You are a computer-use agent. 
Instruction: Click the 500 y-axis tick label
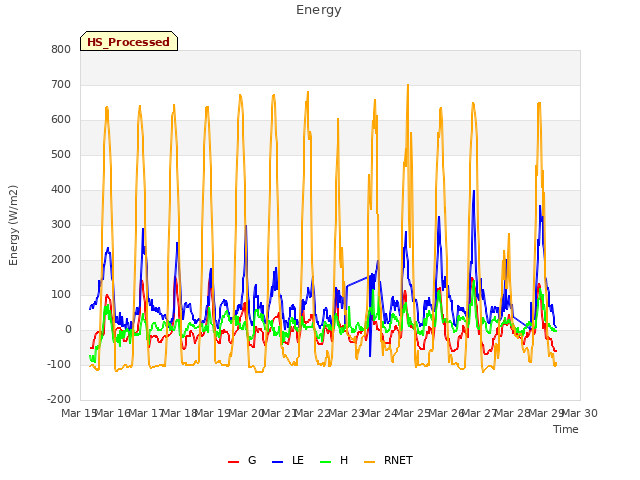61,155
